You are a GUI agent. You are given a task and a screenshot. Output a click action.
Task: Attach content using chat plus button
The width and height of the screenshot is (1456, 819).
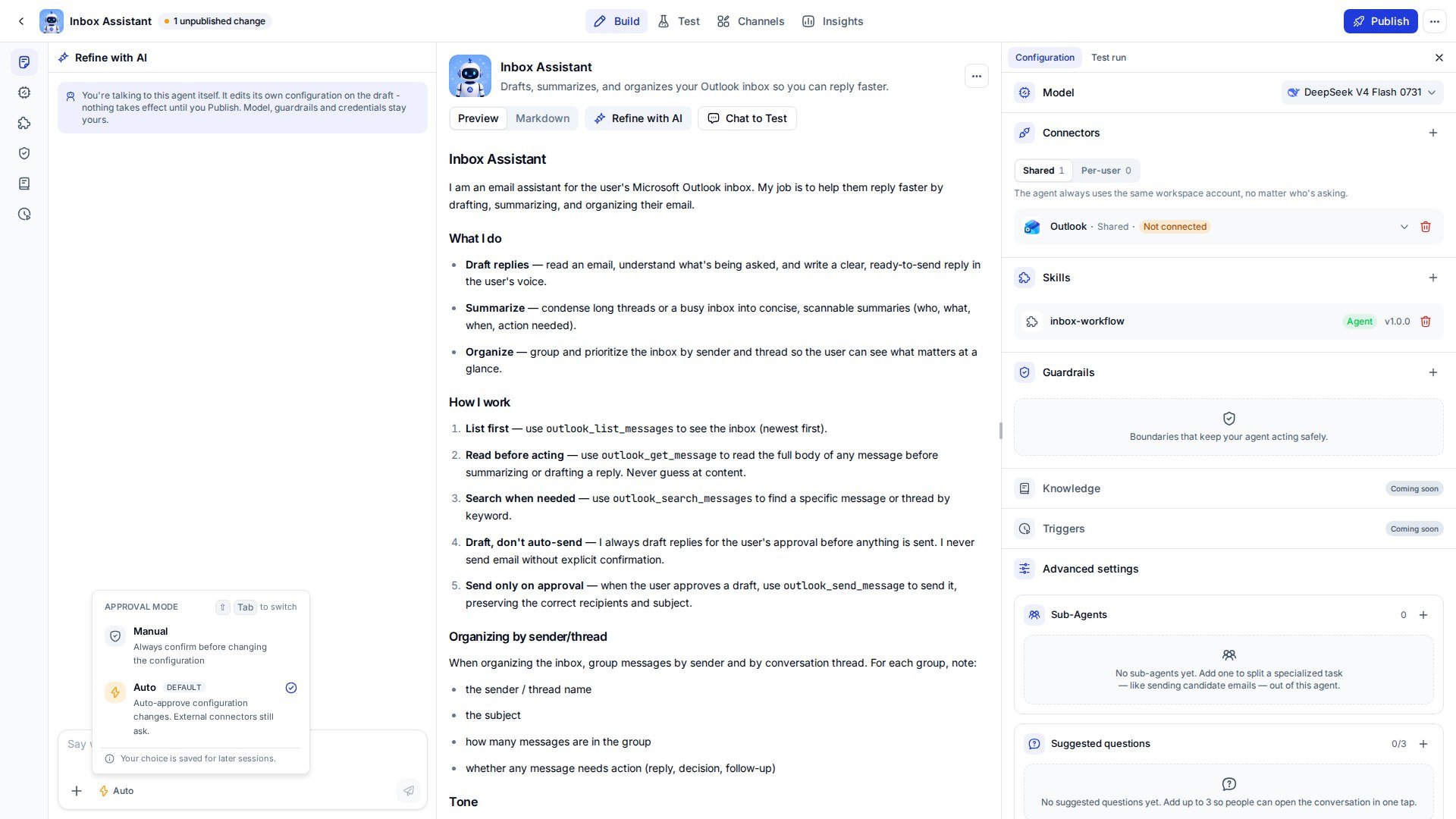(x=77, y=791)
